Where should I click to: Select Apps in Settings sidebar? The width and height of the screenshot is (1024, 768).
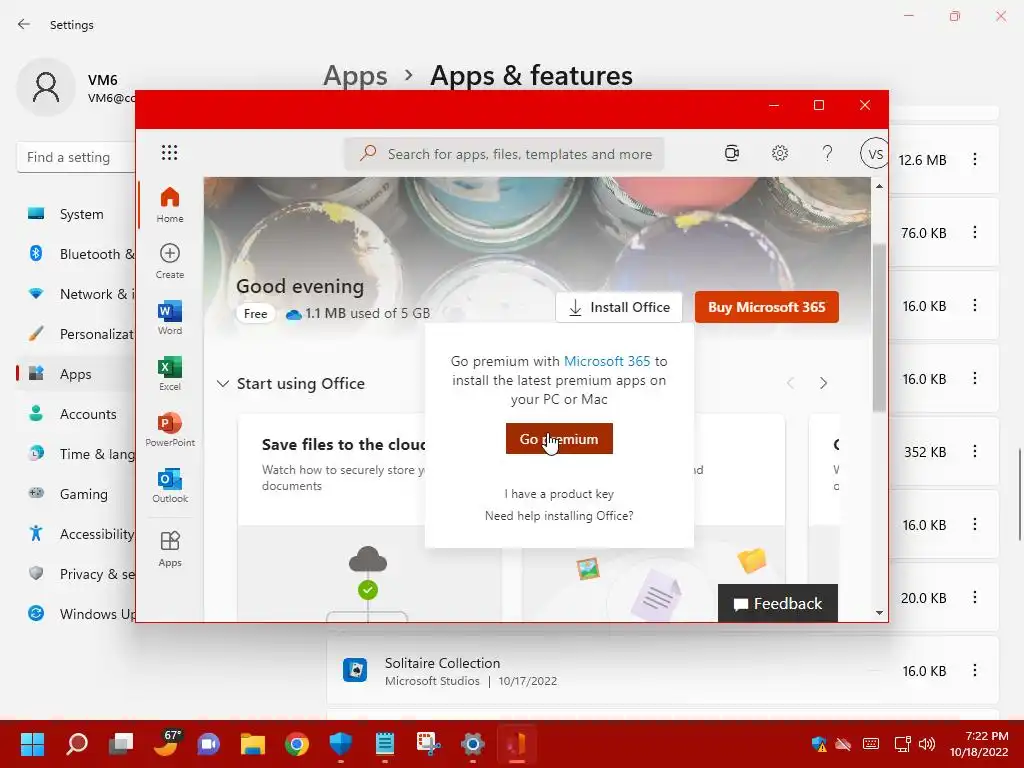[x=76, y=374]
